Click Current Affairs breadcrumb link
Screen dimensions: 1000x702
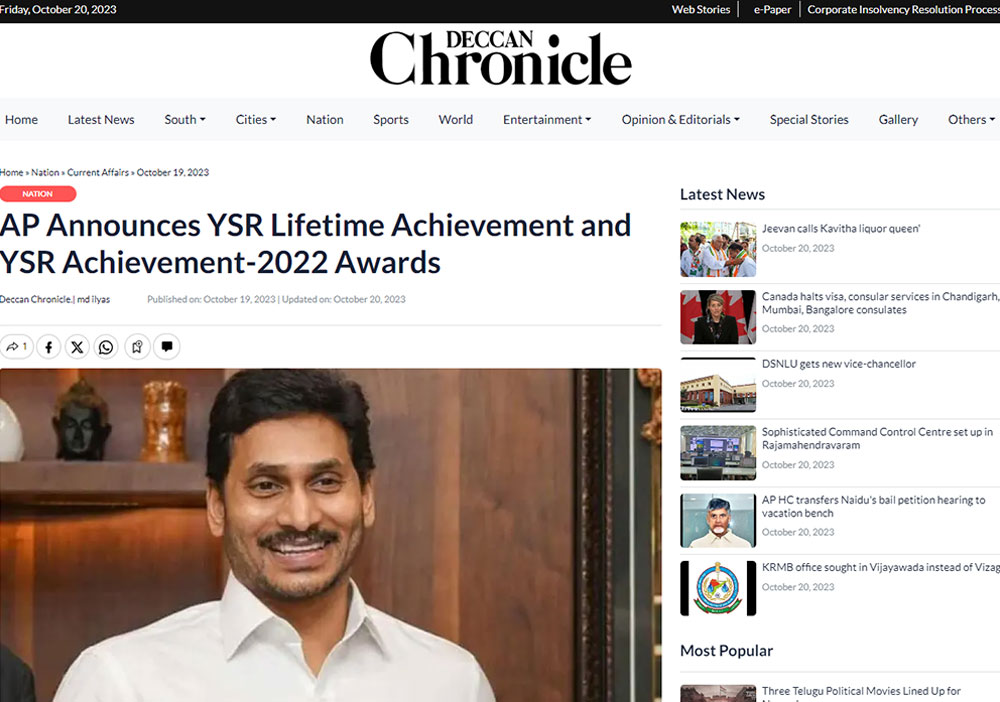(98, 172)
